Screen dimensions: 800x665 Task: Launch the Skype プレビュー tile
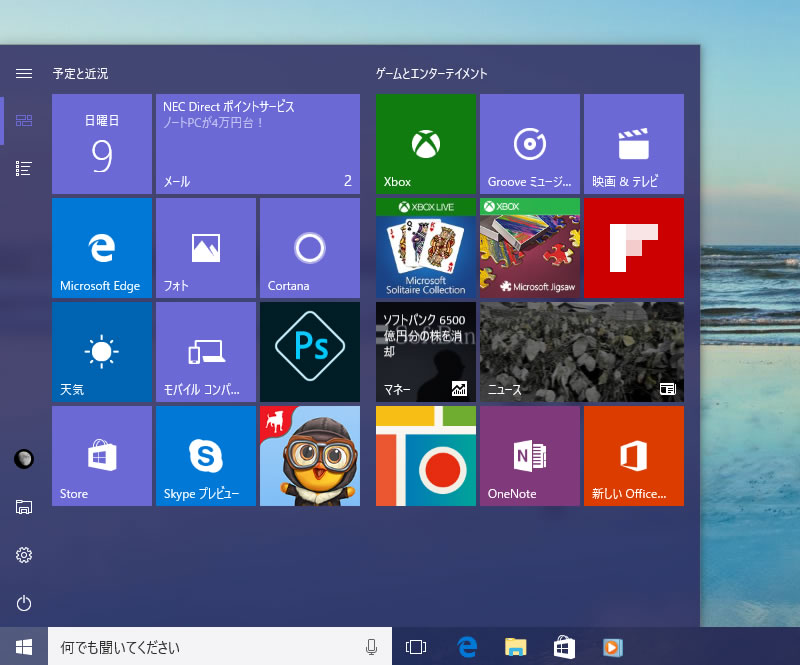tap(206, 456)
